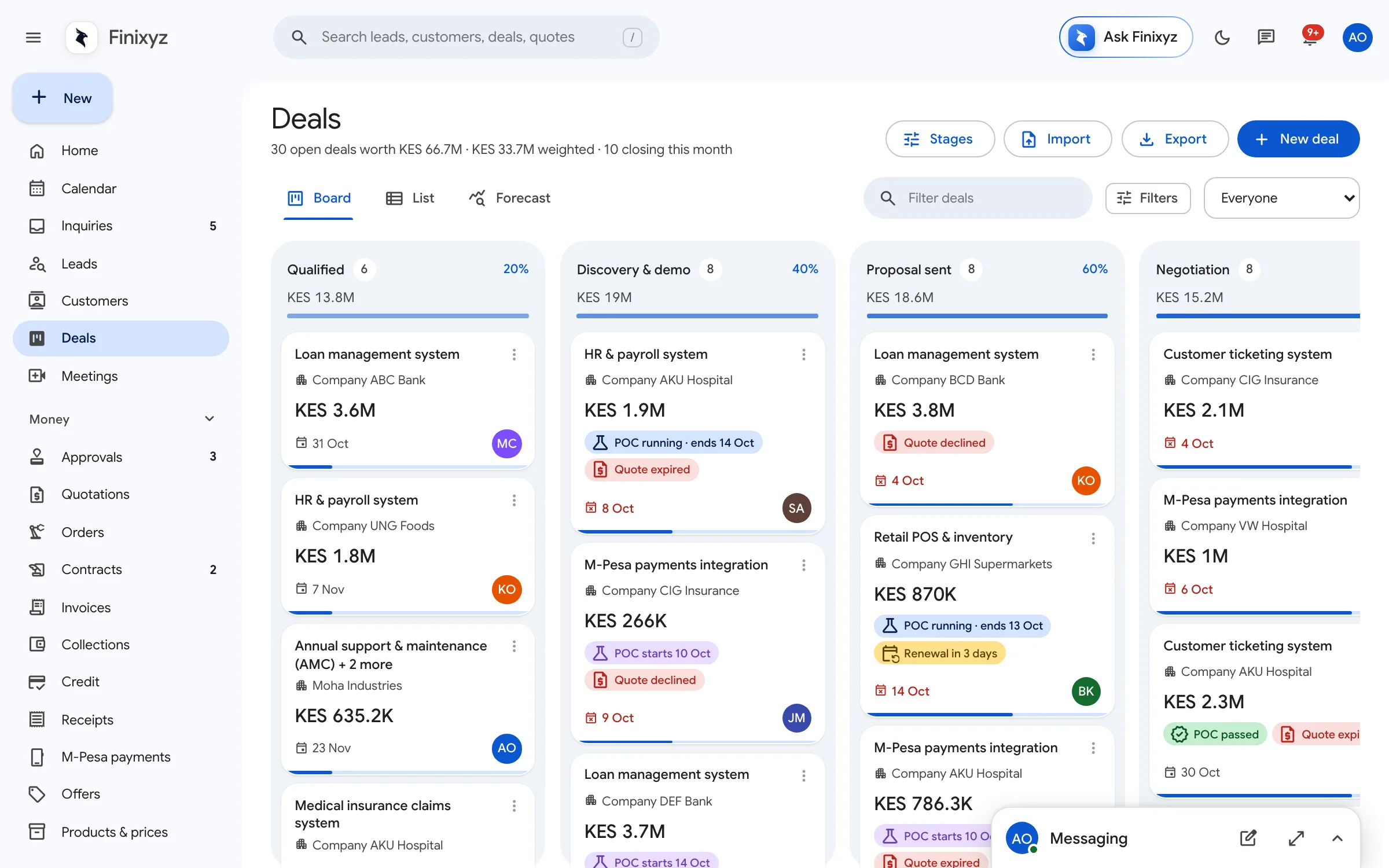Click the Qualified column progress bar

[x=407, y=316]
